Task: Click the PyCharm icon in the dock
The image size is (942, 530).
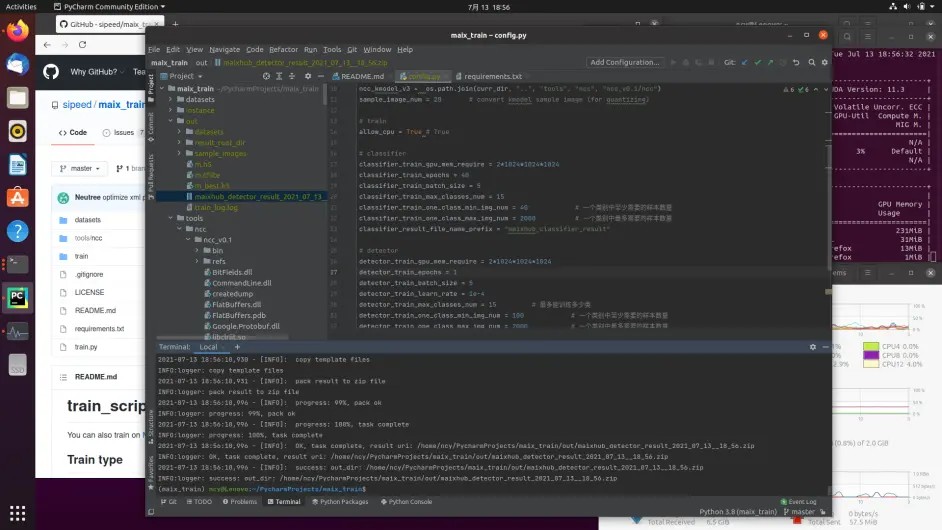Action: tap(17, 298)
